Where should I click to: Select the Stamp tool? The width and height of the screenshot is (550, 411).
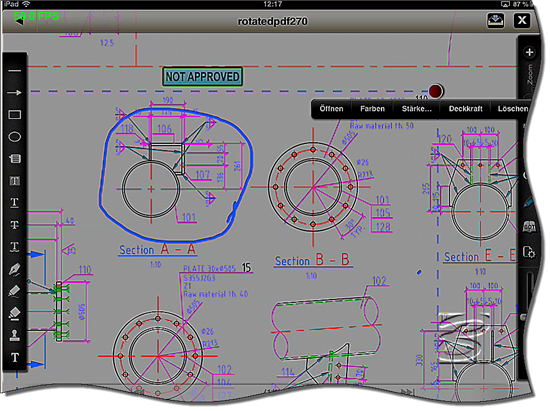[14, 335]
